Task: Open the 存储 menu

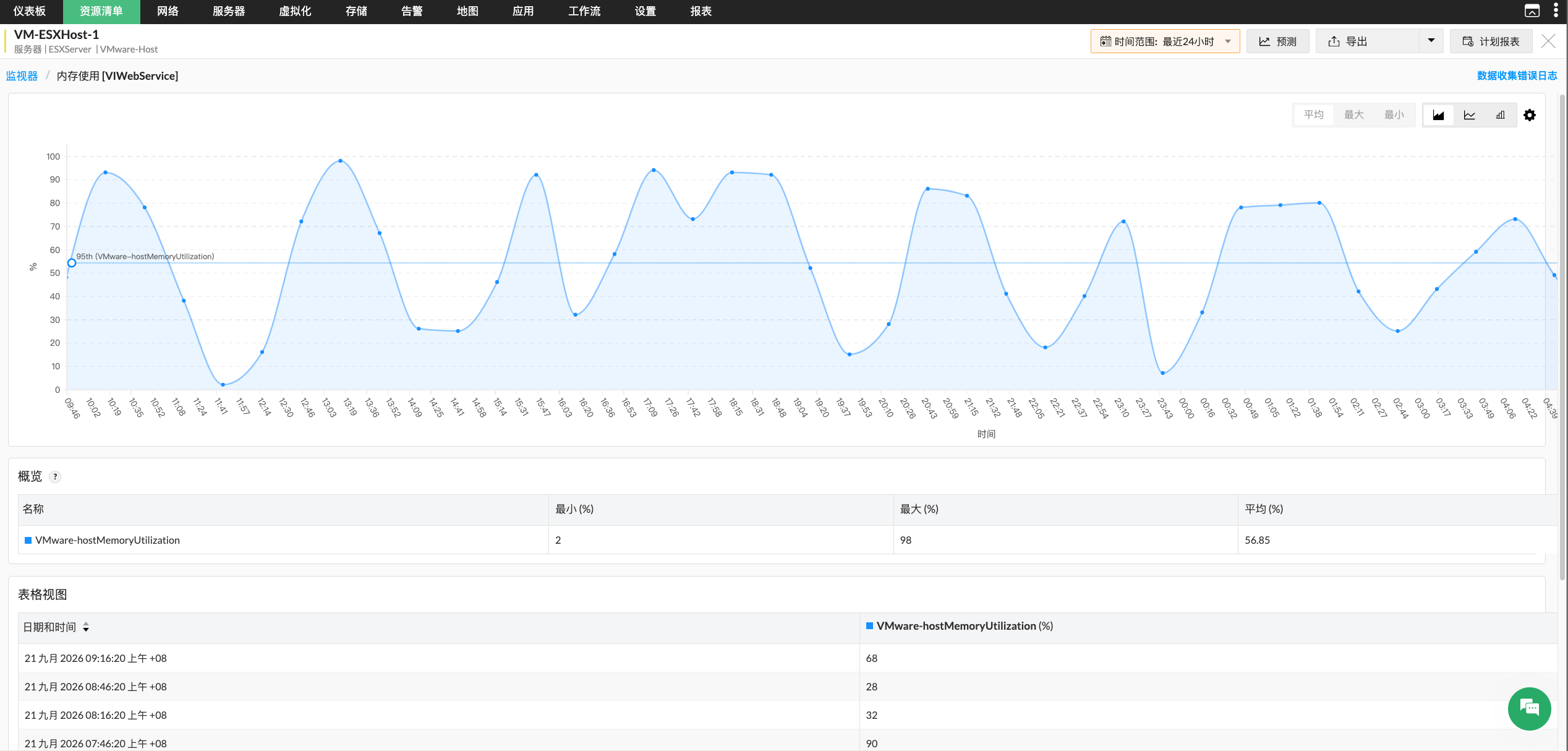Action: 356,11
